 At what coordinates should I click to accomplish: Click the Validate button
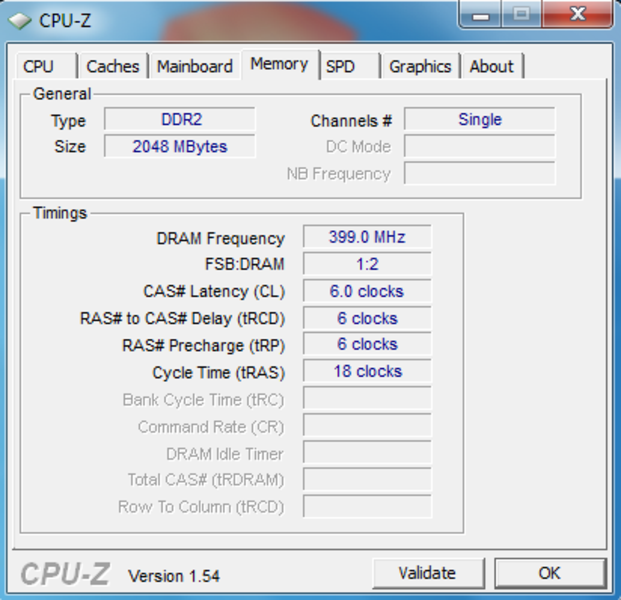click(428, 573)
